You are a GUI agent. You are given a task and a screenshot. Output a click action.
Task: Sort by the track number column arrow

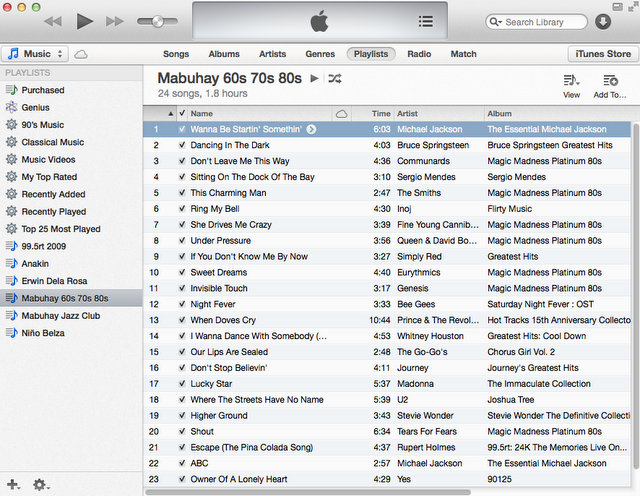click(170, 114)
